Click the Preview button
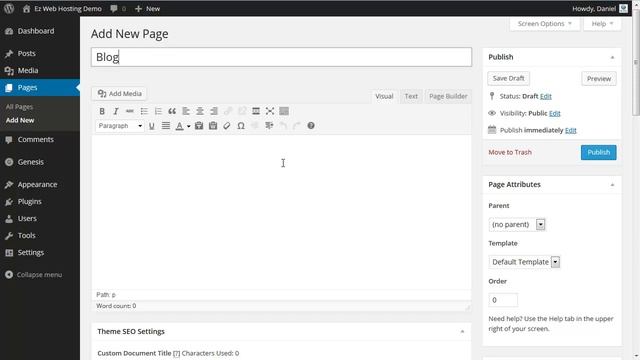Image resolution: width=640 pixels, height=360 pixels. (x=599, y=79)
